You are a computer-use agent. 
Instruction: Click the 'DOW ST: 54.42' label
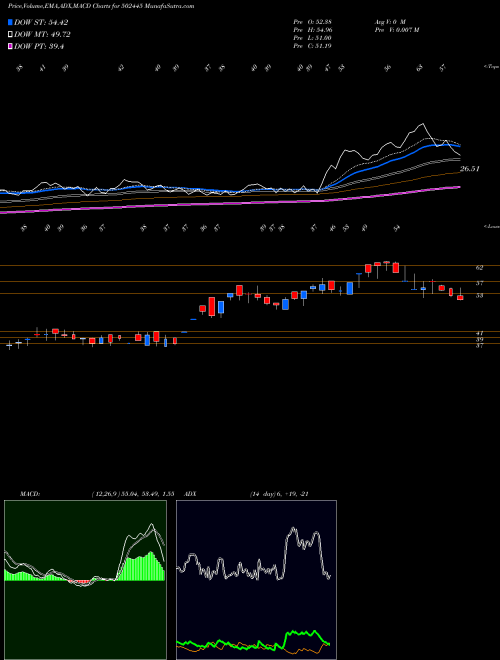[x=41, y=22]
